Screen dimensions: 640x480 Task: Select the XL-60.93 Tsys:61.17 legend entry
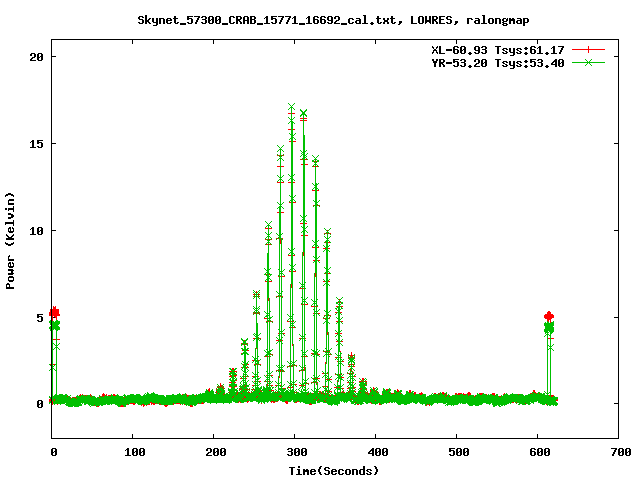pyautogui.click(x=498, y=50)
